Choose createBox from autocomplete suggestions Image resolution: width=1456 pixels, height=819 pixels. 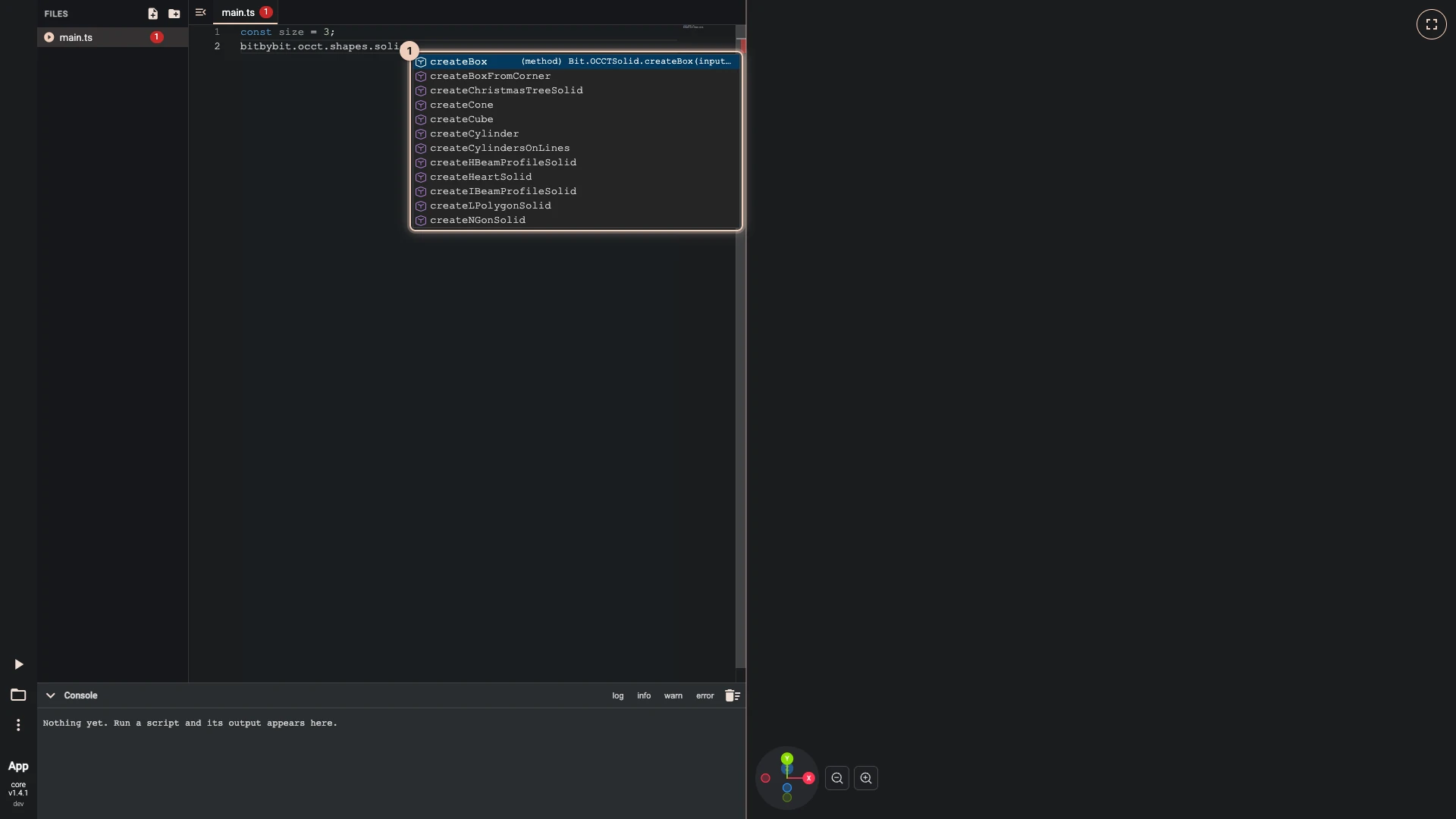point(576,61)
